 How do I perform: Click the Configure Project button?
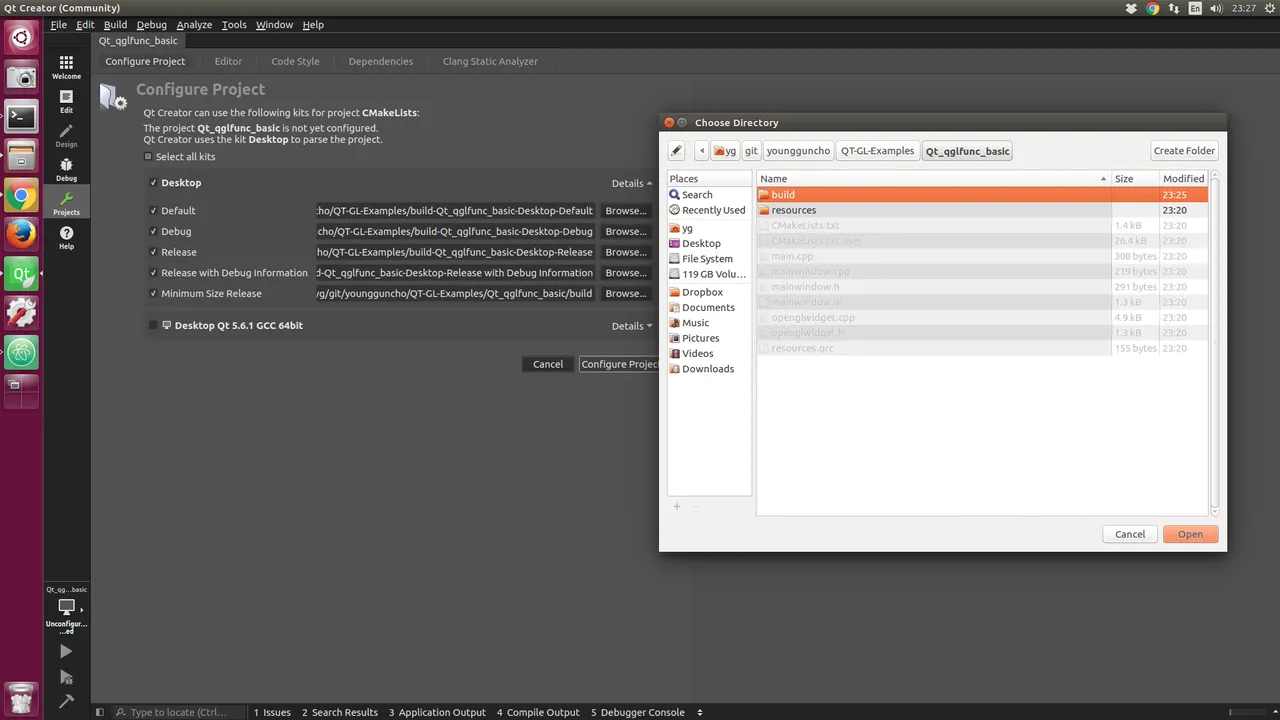[618, 364]
